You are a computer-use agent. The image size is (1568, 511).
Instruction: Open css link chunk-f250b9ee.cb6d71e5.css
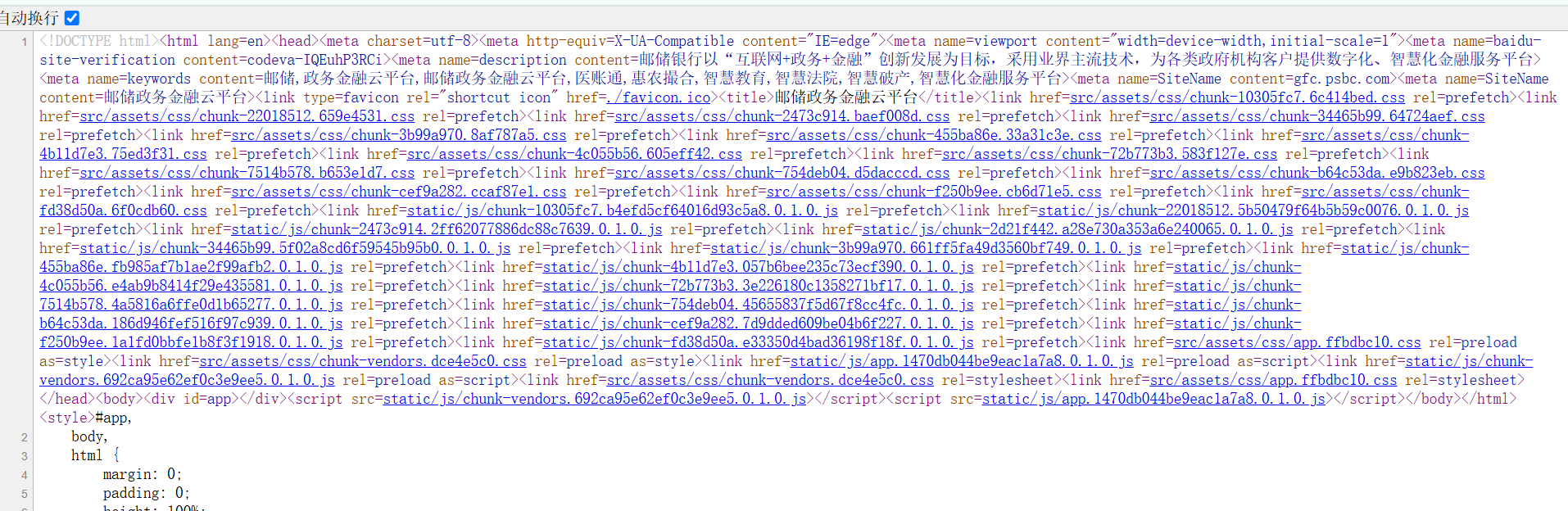point(934,192)
